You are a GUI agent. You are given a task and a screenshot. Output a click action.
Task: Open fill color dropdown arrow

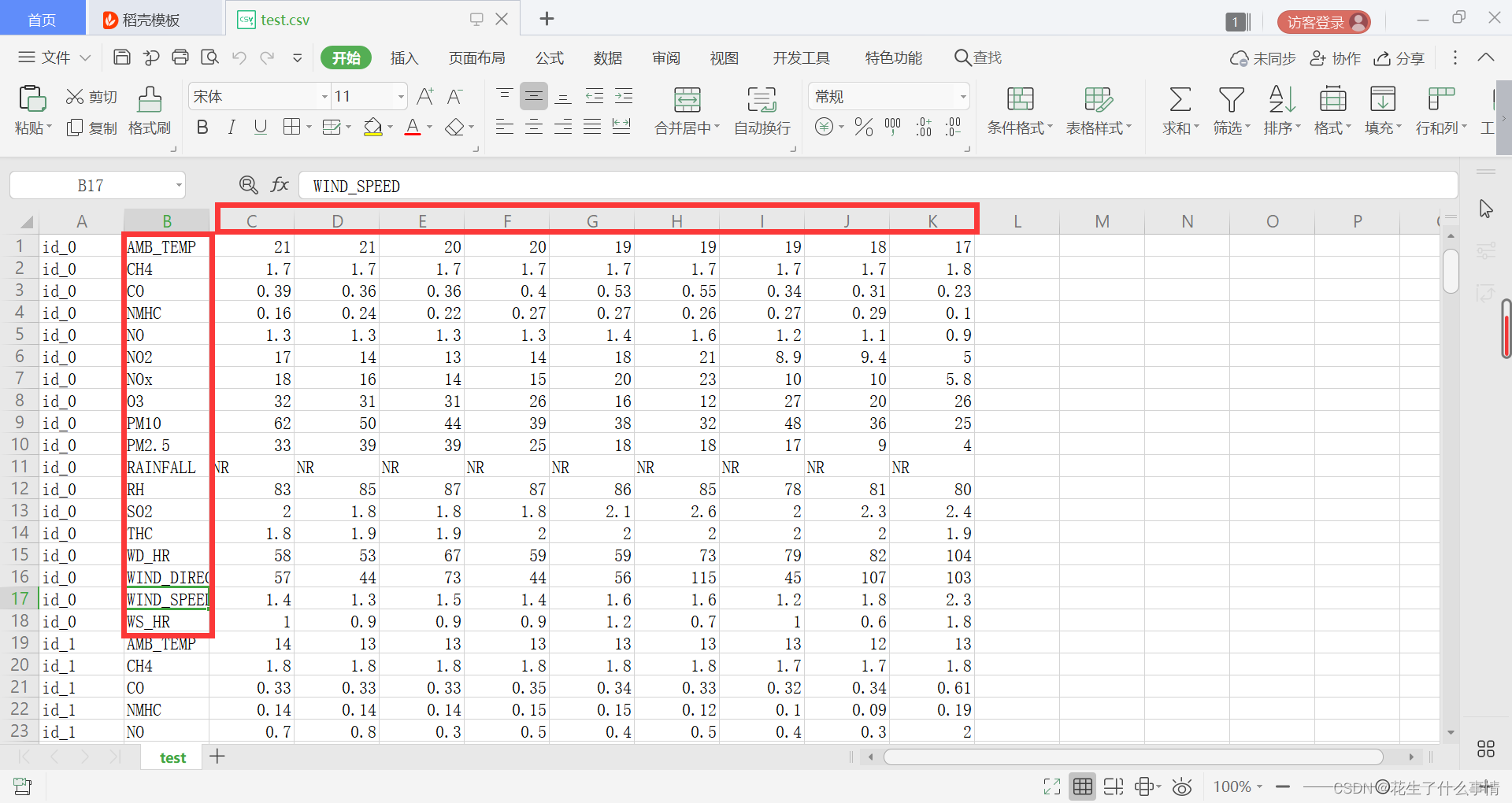(390, 128)
